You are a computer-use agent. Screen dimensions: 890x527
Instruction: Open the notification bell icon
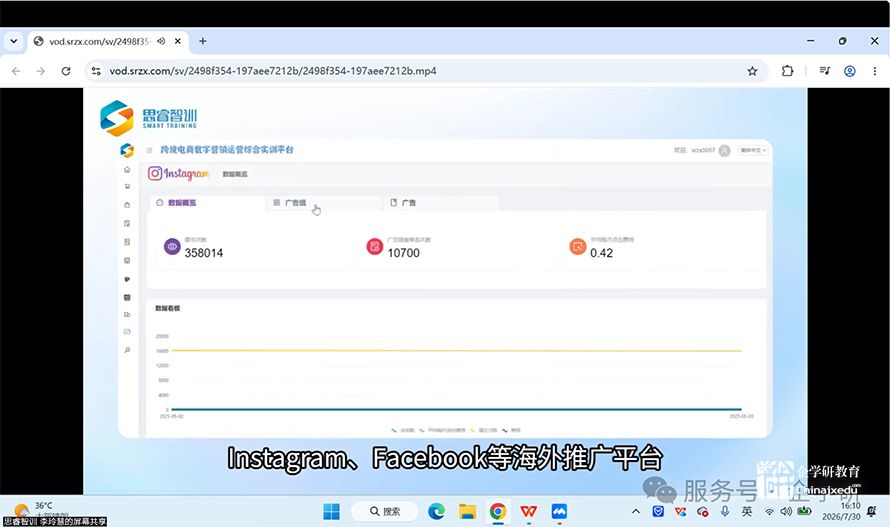pyautogui.click(x=872, y=511)
